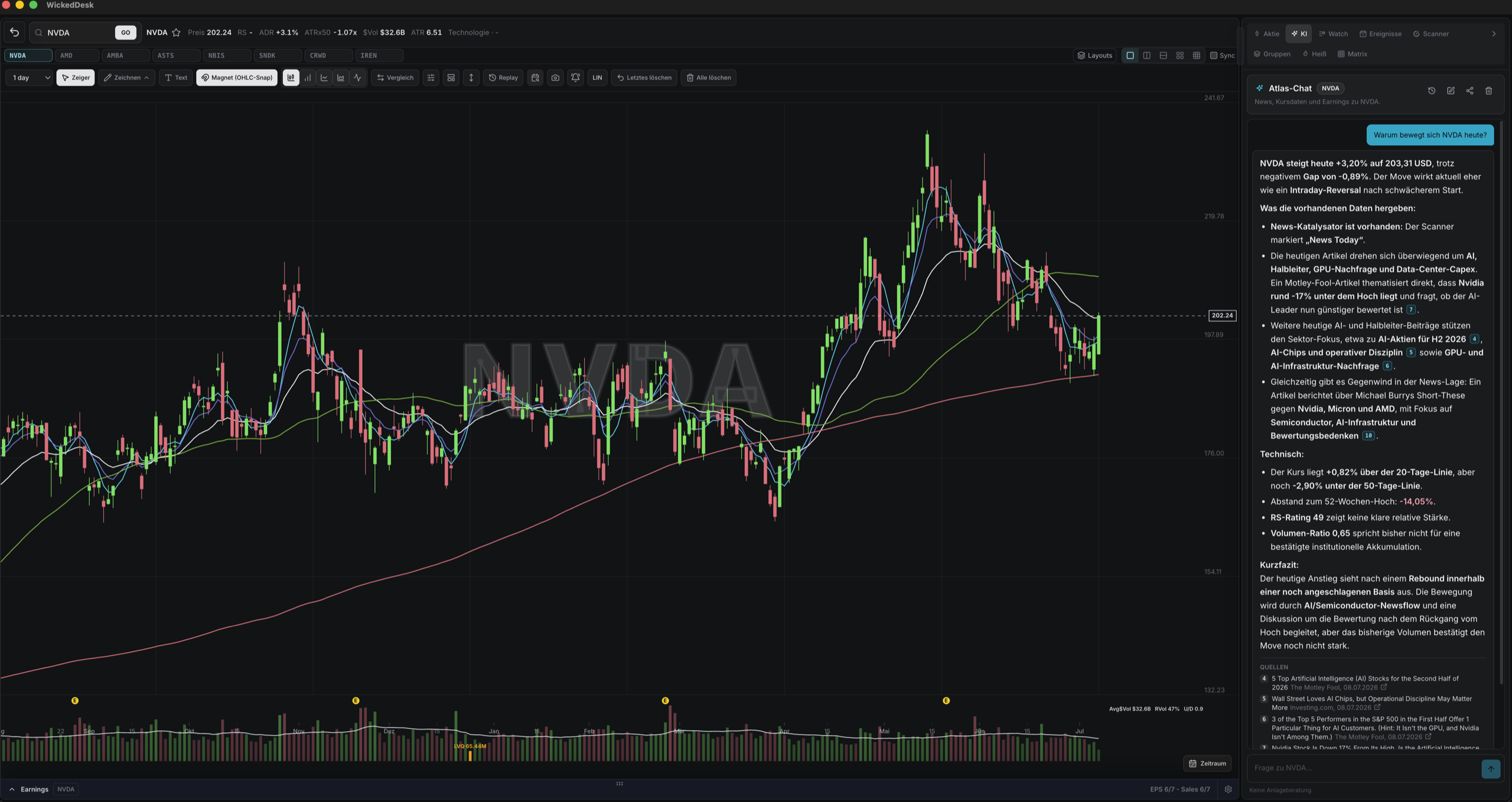This screenshot has height=802, width=1512.
Task: Click the earnings E marker near Mai
Action: pos(946,700)
